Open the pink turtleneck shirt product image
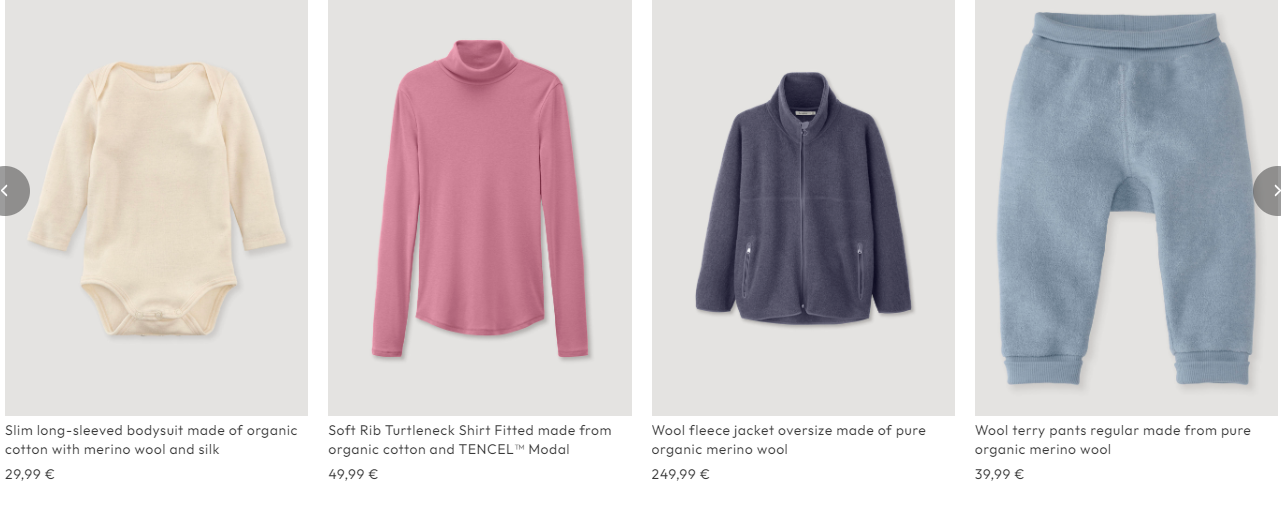The width and height of the screenshot is (1281, 506). click(x=479, y=208)
